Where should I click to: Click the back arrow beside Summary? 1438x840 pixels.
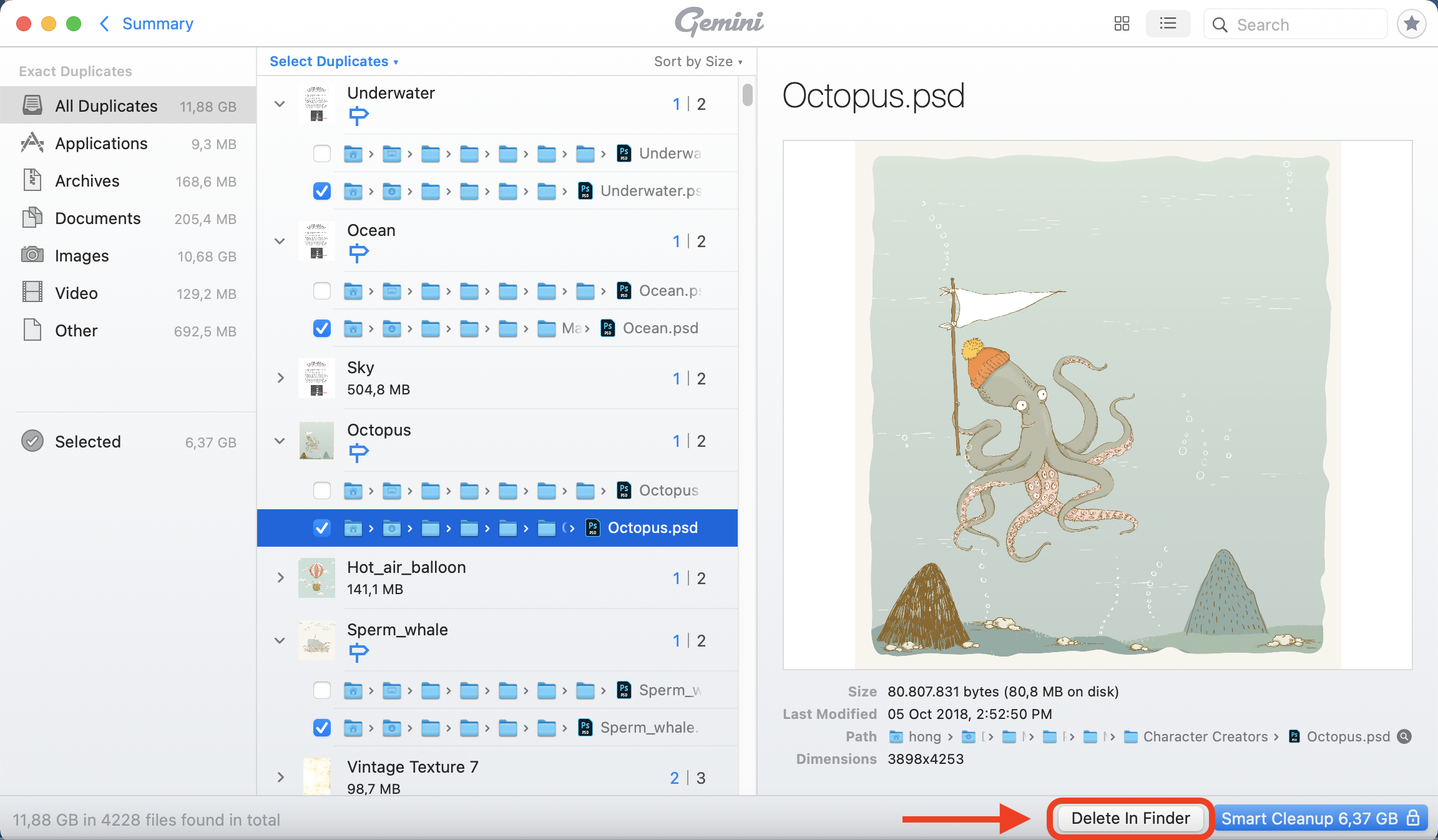pos(105,24)
